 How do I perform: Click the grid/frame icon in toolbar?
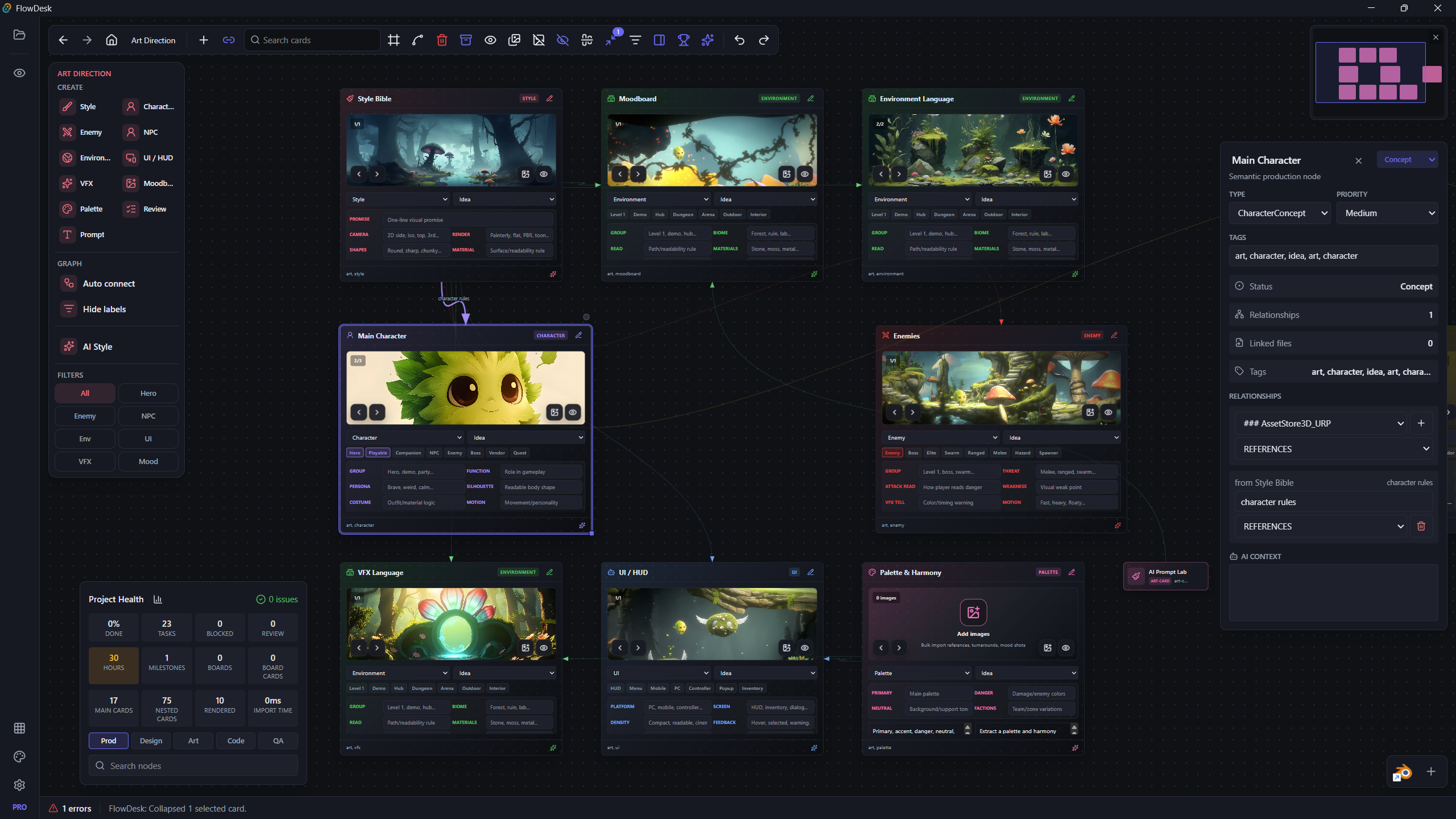(393, 40)
